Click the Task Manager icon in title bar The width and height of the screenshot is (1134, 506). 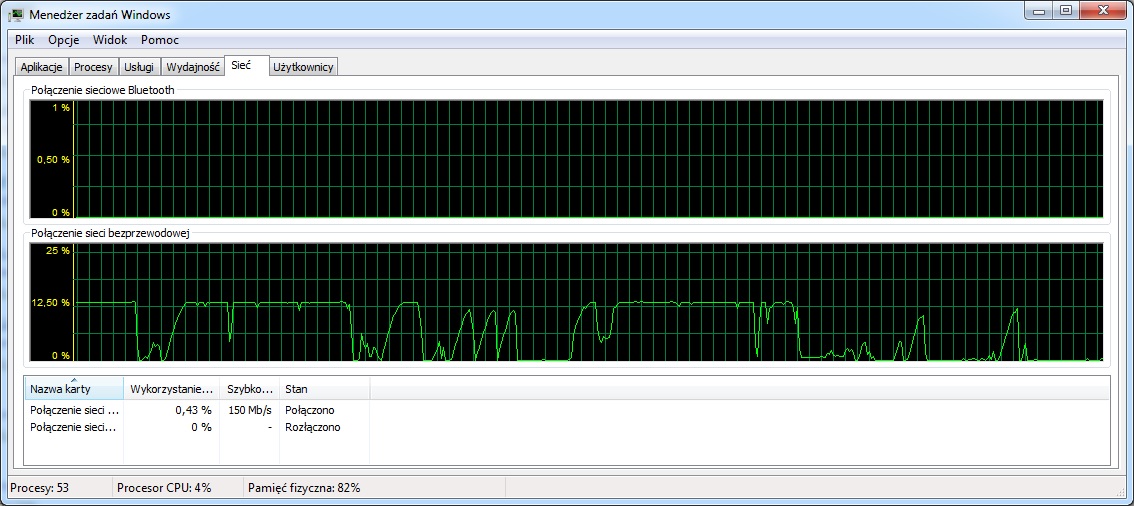[16, 15]
